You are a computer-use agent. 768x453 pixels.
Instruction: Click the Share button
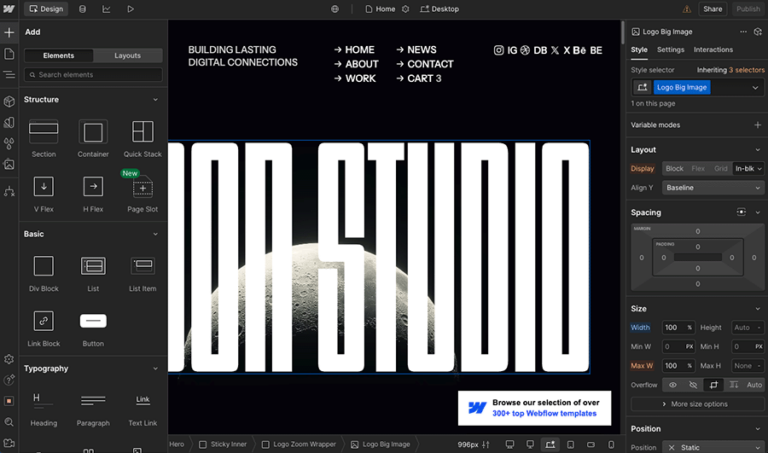click(x=712, y=9)
